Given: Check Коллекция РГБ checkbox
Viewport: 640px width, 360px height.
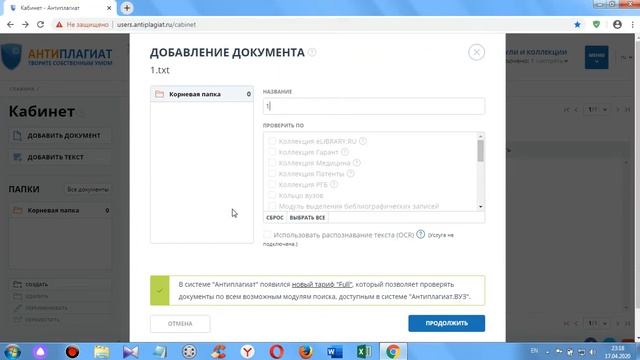Looking at the screenshot, I should pyautogui.click(x=272, y=184).
